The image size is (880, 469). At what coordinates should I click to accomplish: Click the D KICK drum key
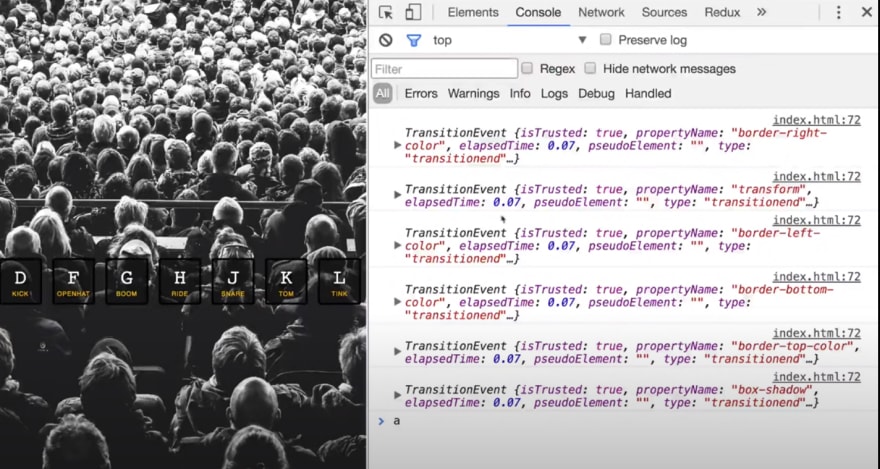coord(20,282)
